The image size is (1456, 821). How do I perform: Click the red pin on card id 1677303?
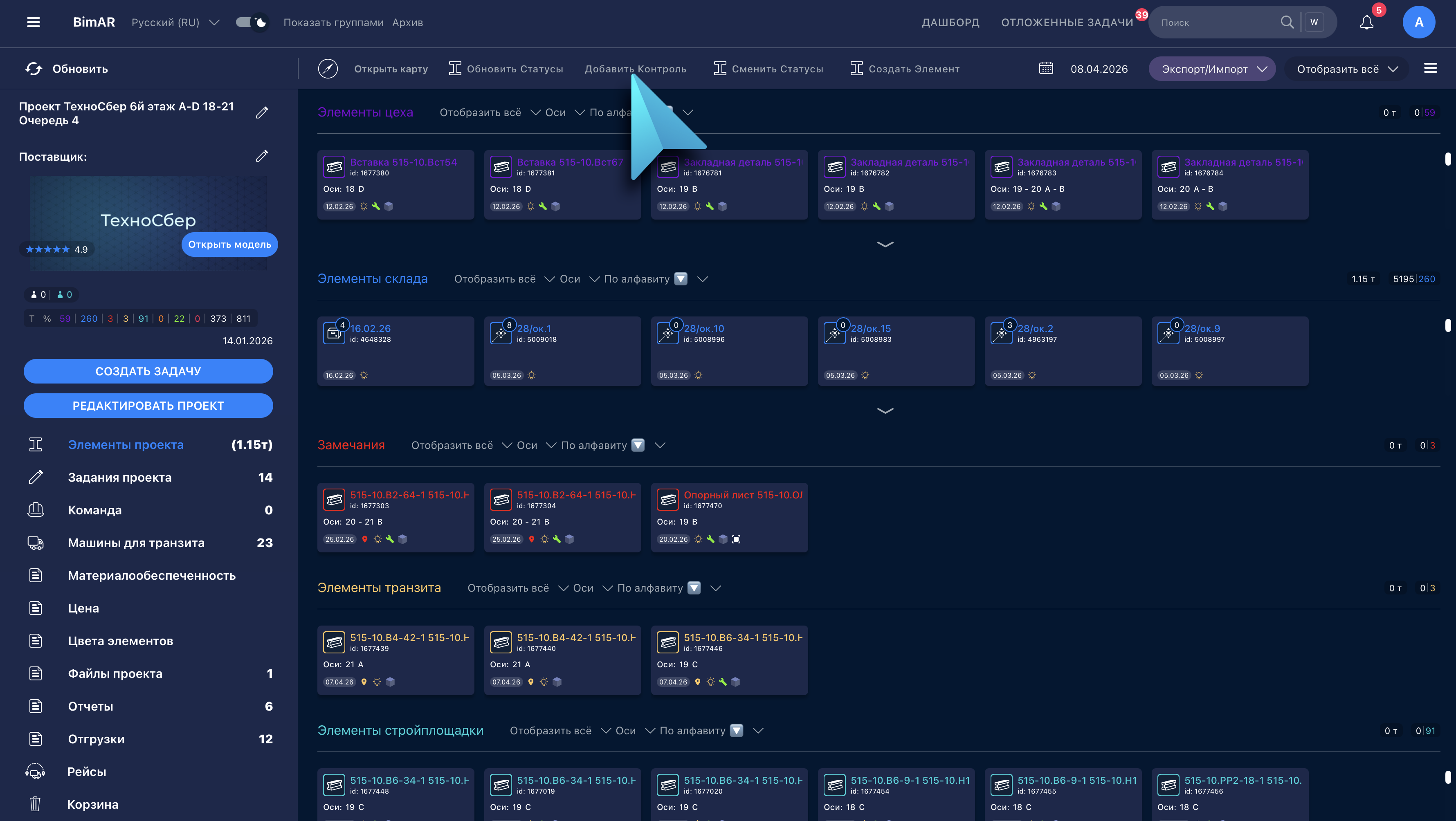(364, 539)
